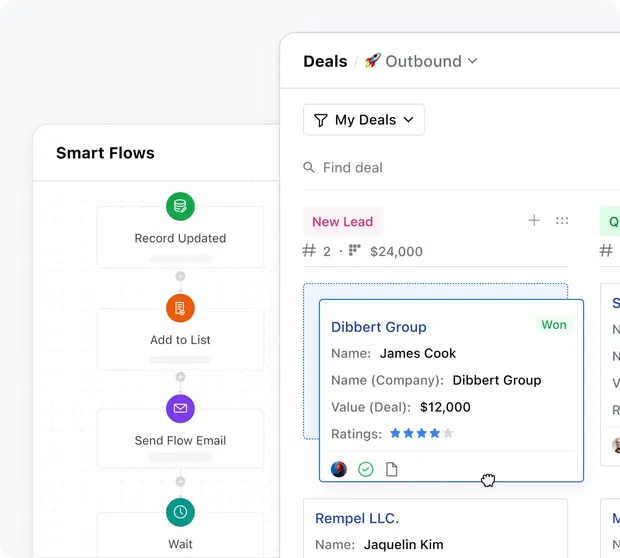Image resolution: width=620 pixels, height=558 pixels.
Task: Click the Won status badge
Action: click(554, 325)
